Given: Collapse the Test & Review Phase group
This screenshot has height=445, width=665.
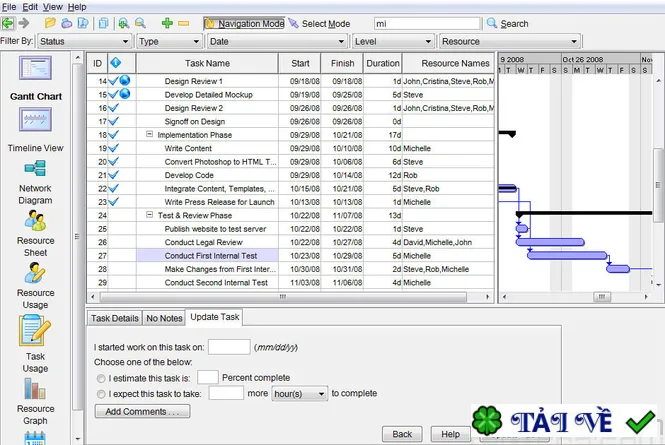Looking at the screenshot, I should [149, 215].
